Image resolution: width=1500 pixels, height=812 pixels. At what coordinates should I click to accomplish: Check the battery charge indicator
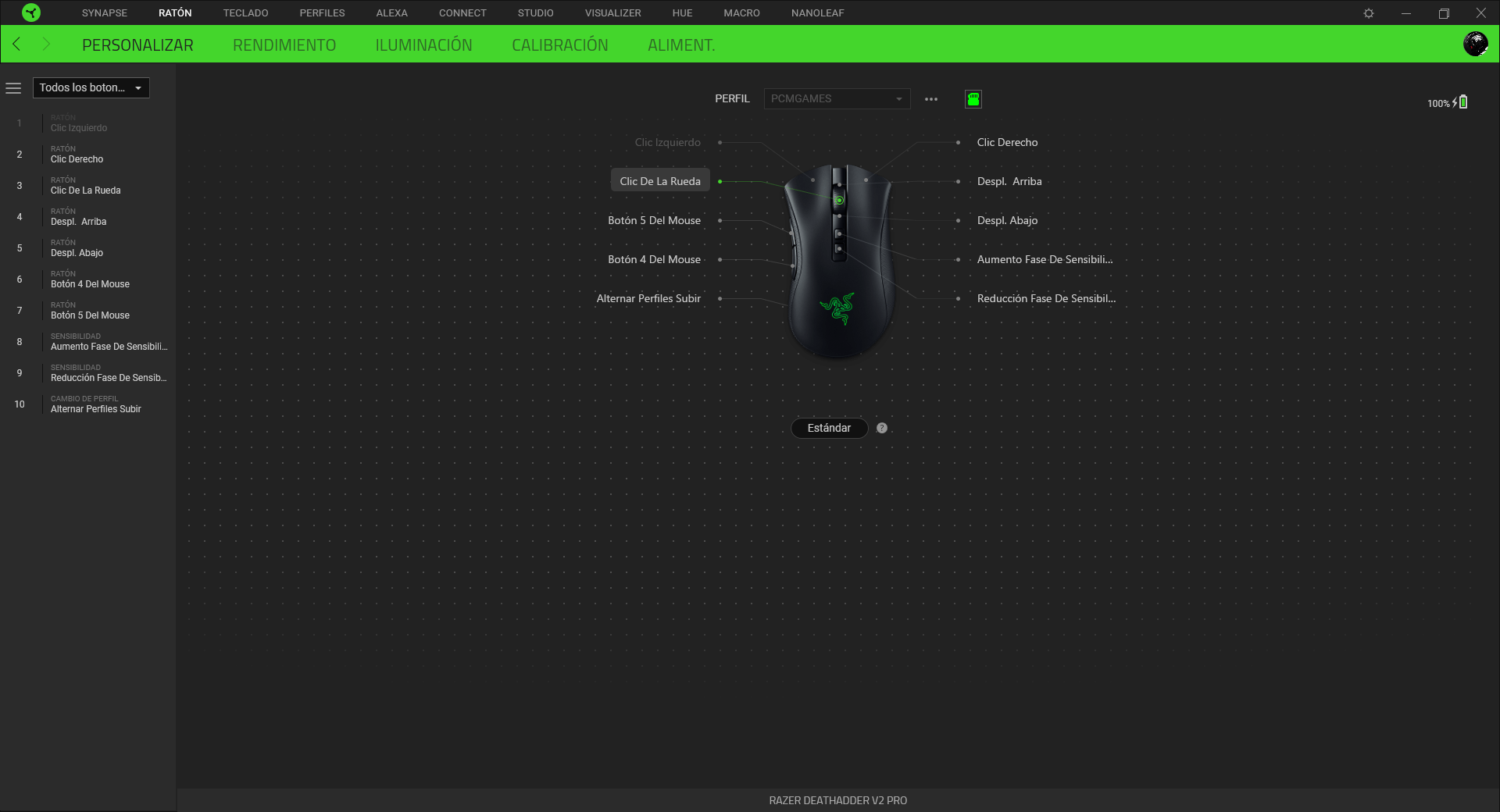[x=1448, y=102]
